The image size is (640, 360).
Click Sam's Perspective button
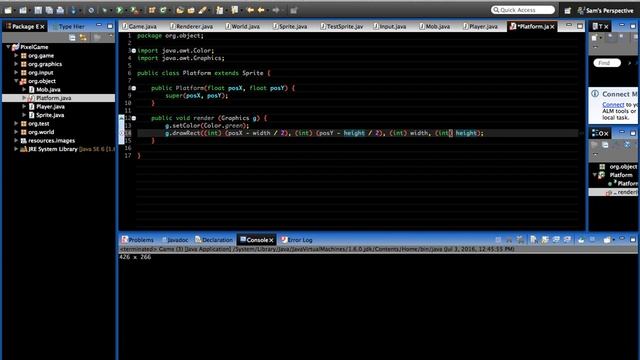pos(606,11)
